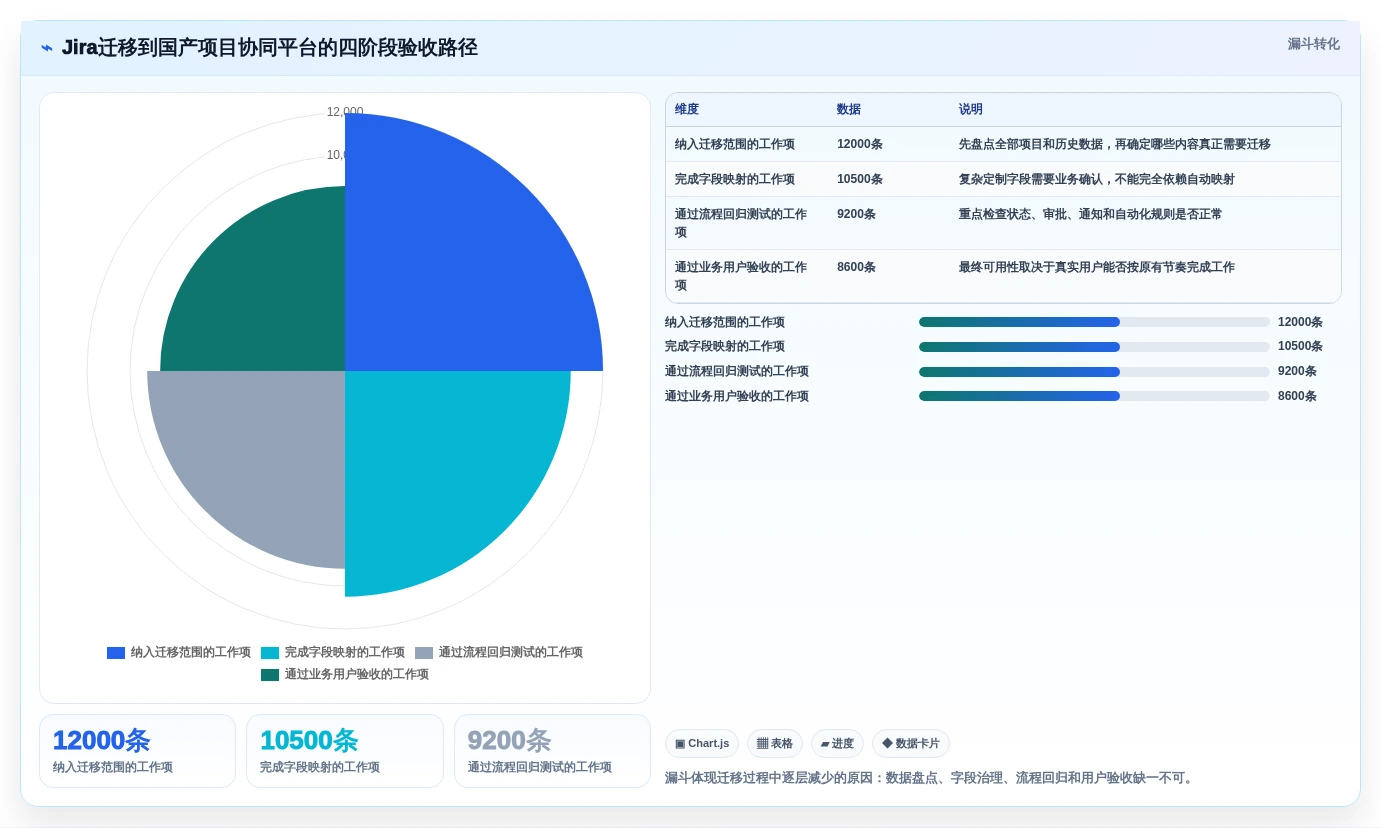Click table cell 12000条
The height and width of the screenshot is (828, 1381).
pyautogui.click(x=860, y=144)
